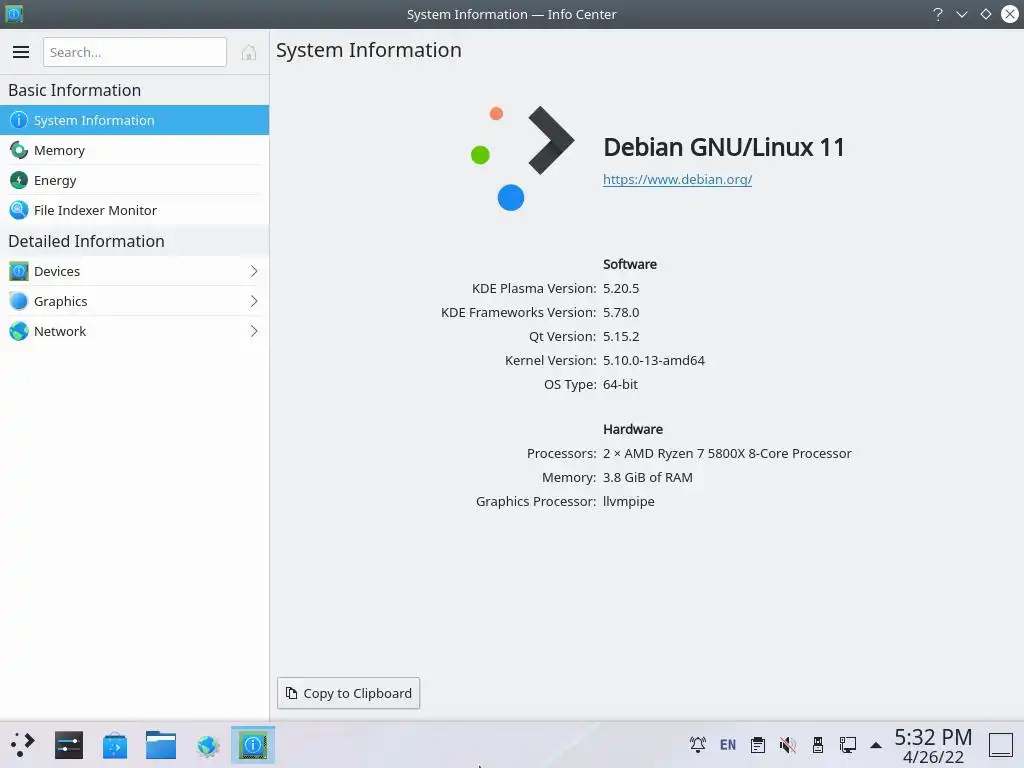The height and width of the screenshot is (768, 1024).
Task: Open the debian.org link
Action: click(677, 180)
